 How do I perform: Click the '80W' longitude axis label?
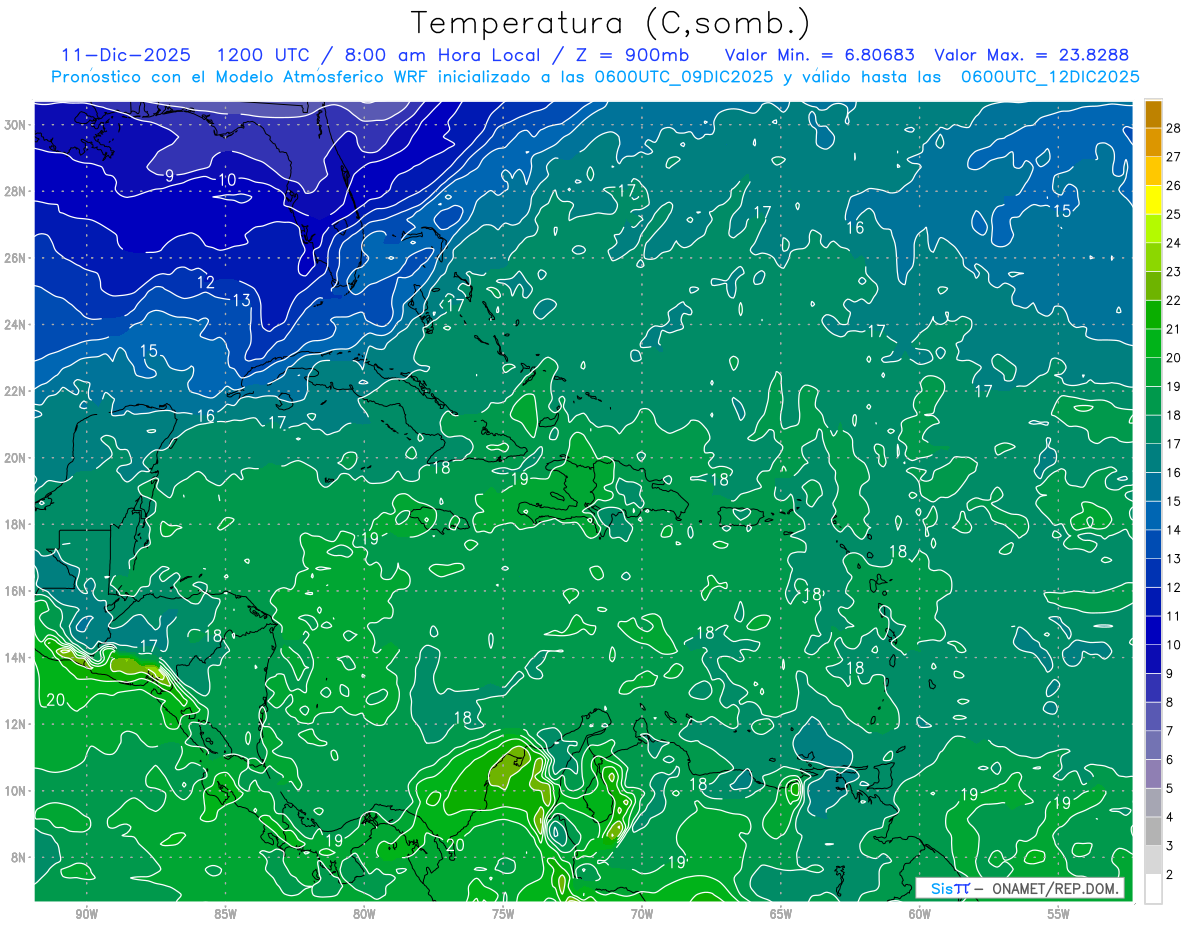coord(364,914)
